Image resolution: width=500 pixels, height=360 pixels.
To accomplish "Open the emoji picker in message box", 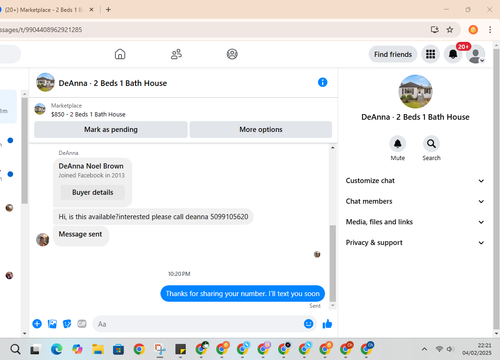I will 308,324.
